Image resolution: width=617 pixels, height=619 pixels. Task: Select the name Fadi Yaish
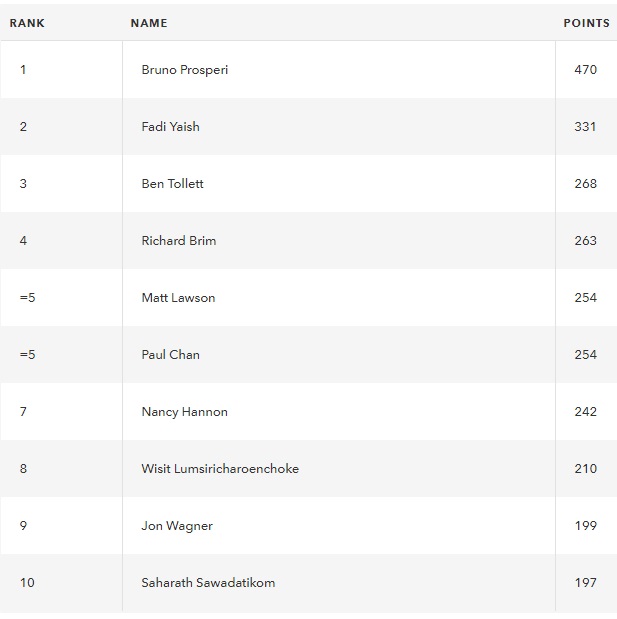tap(171, 127)
